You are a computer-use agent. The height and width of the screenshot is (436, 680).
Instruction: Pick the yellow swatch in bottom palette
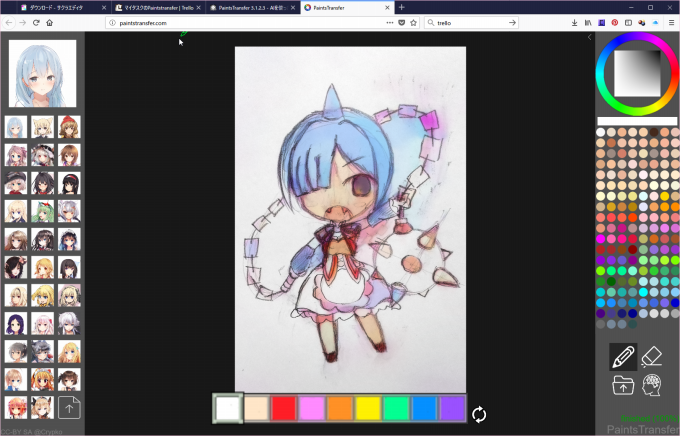tap(368, 408)
